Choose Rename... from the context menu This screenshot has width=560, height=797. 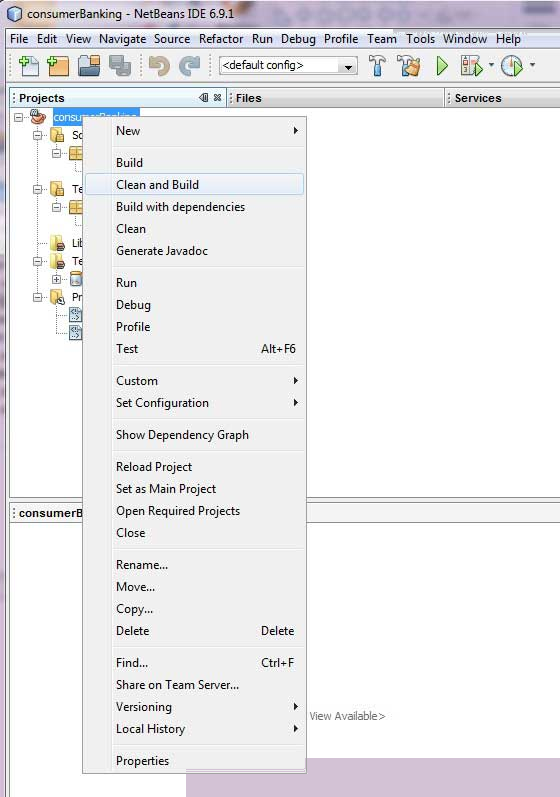[x=195, y=565]
